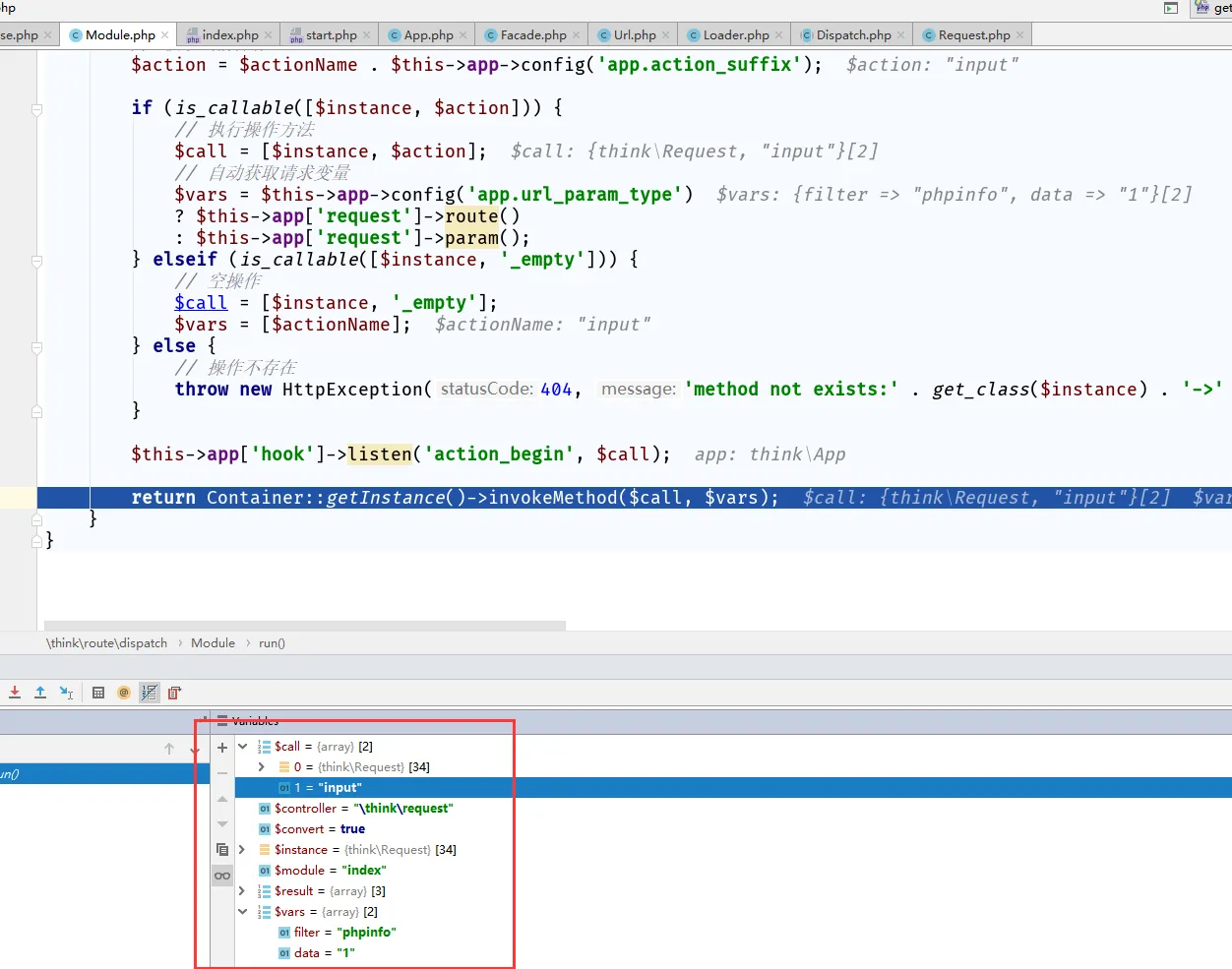The width and height of the screenshot is (1232, 969).
Task: Click the underlined $call variable in code
Action: pos(201,303)
